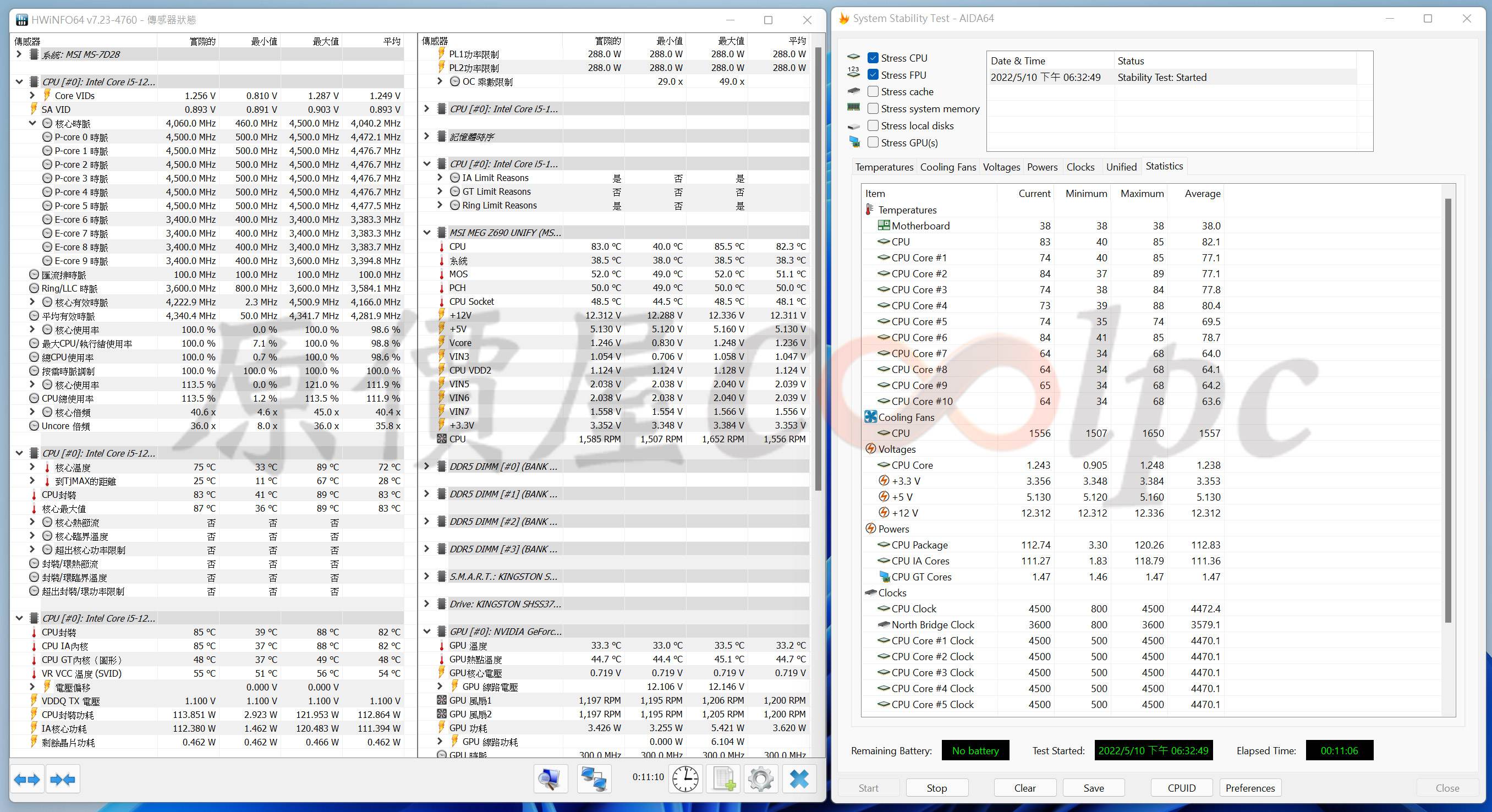
Task: Click the blue X close sensors icon
Action: click(799, 780)
